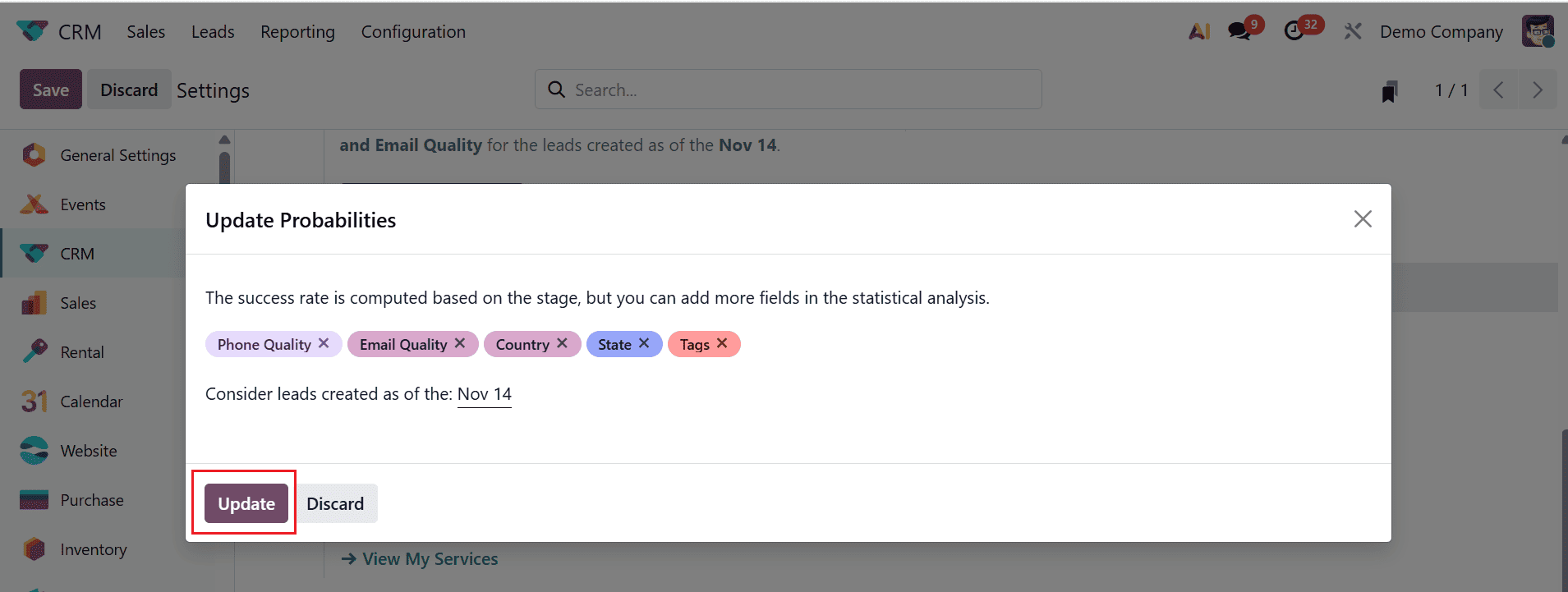Viewport: 1568px width, 592px height.
Task: Click the bookmark favorites icon
Action: [x=1387, y=89]
